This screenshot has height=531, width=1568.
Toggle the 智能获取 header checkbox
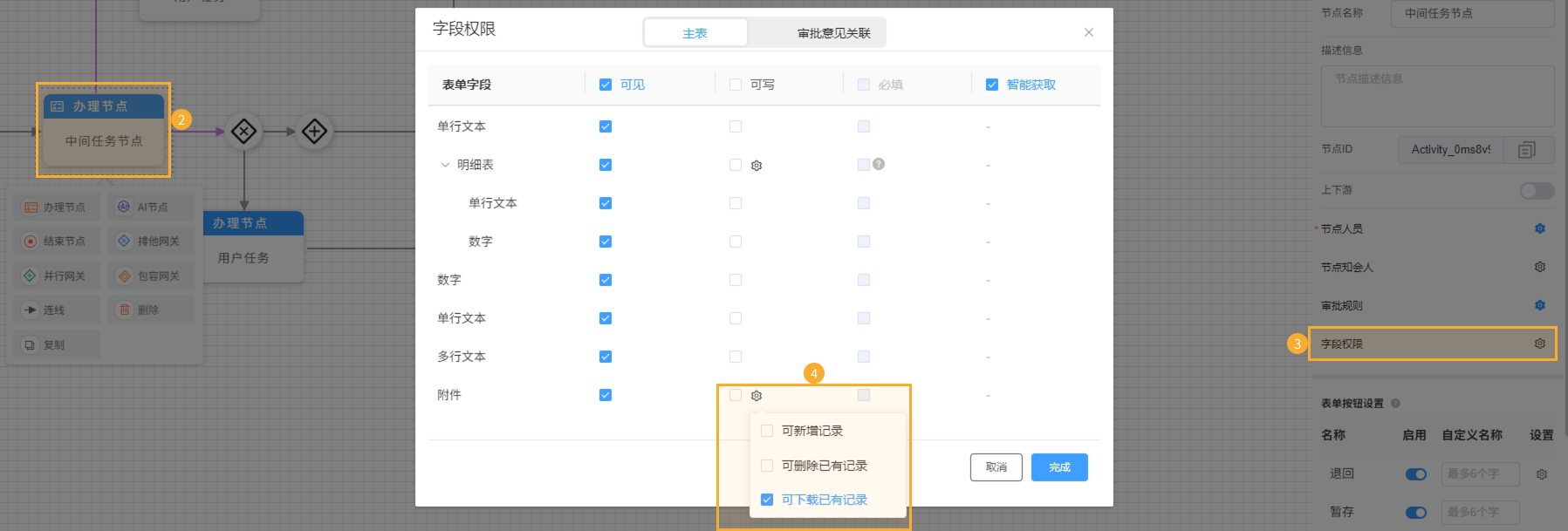[992, 85]
